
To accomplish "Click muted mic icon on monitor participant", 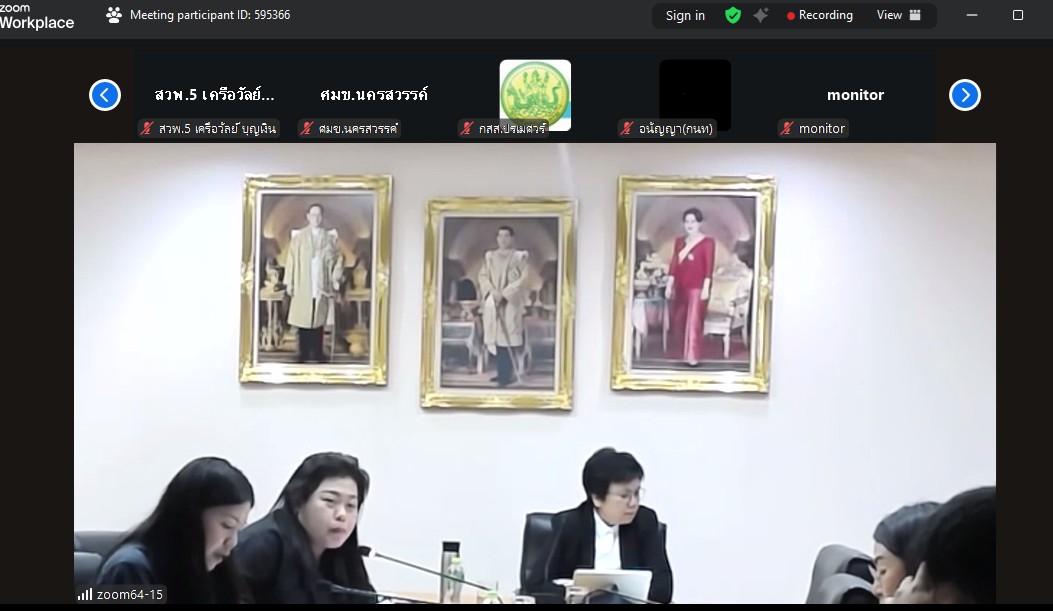I will [x=787, y=128].
